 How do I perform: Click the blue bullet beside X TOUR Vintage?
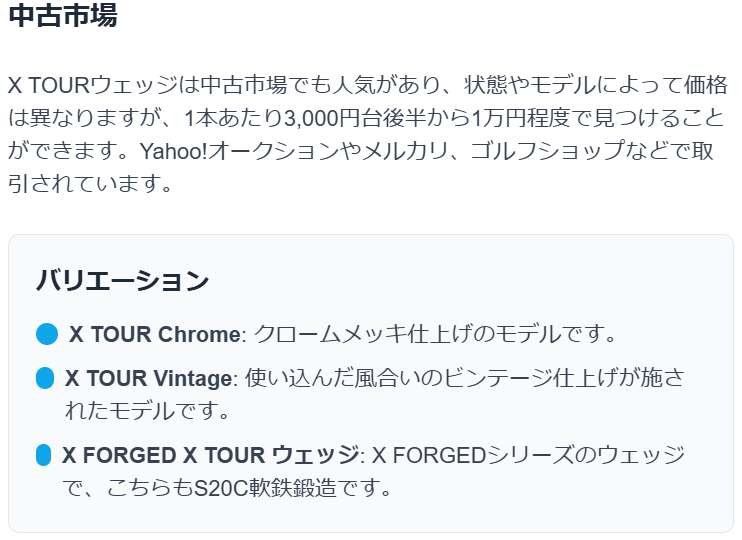pos(45,378)
